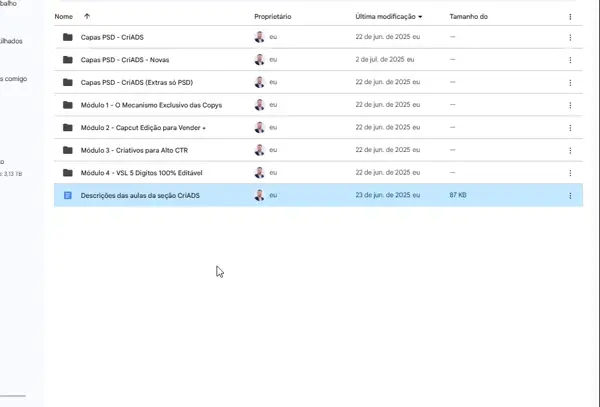The image size is (600, 407).
Task: Click three-dot menu for Módulo 1 row
Action: click(x=570, y=105)
